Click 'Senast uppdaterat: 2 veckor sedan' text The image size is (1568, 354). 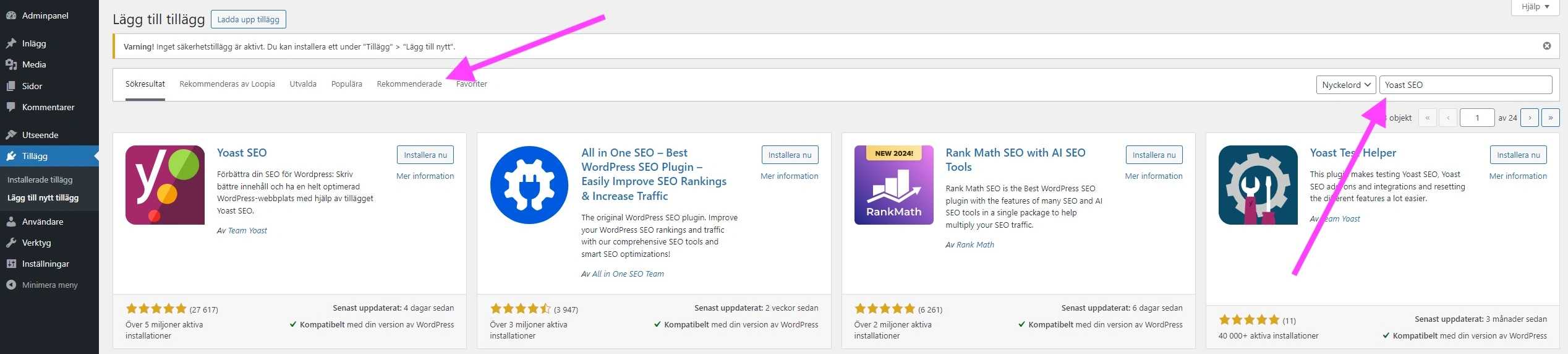pyautogui.click(x=756, y=308)
